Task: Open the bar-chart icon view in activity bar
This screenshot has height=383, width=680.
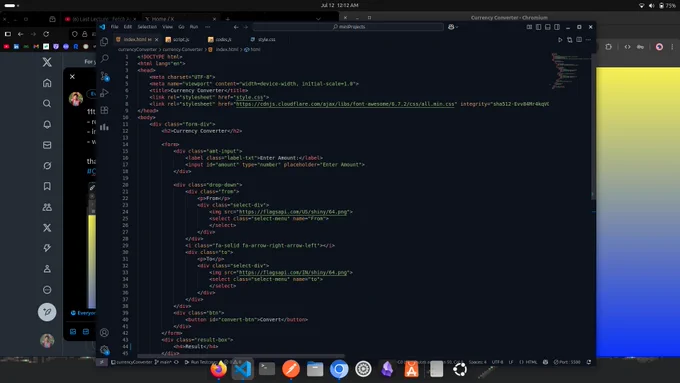Action: 105,127
